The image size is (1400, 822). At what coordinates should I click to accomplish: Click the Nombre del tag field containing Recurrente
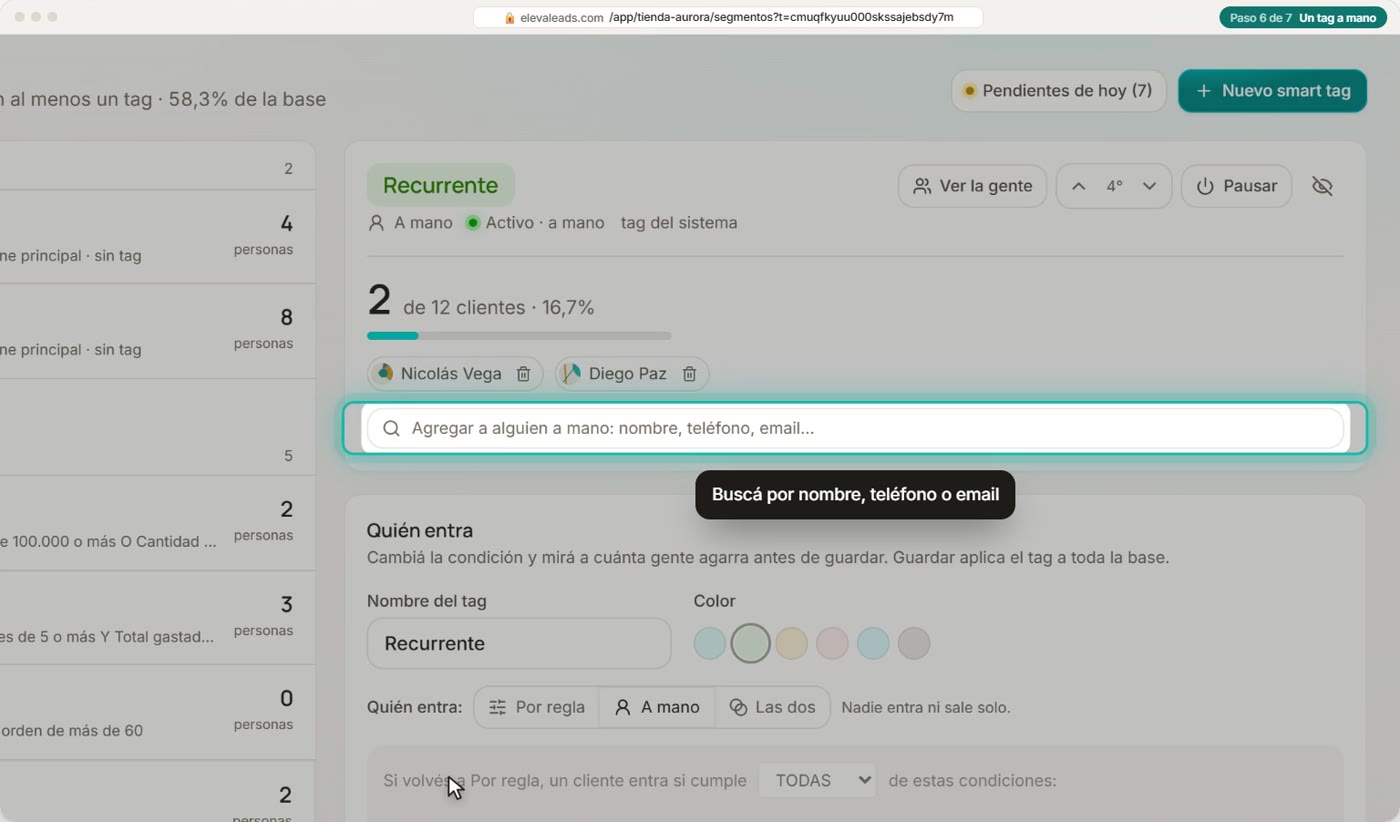click(x=519, y=643)
